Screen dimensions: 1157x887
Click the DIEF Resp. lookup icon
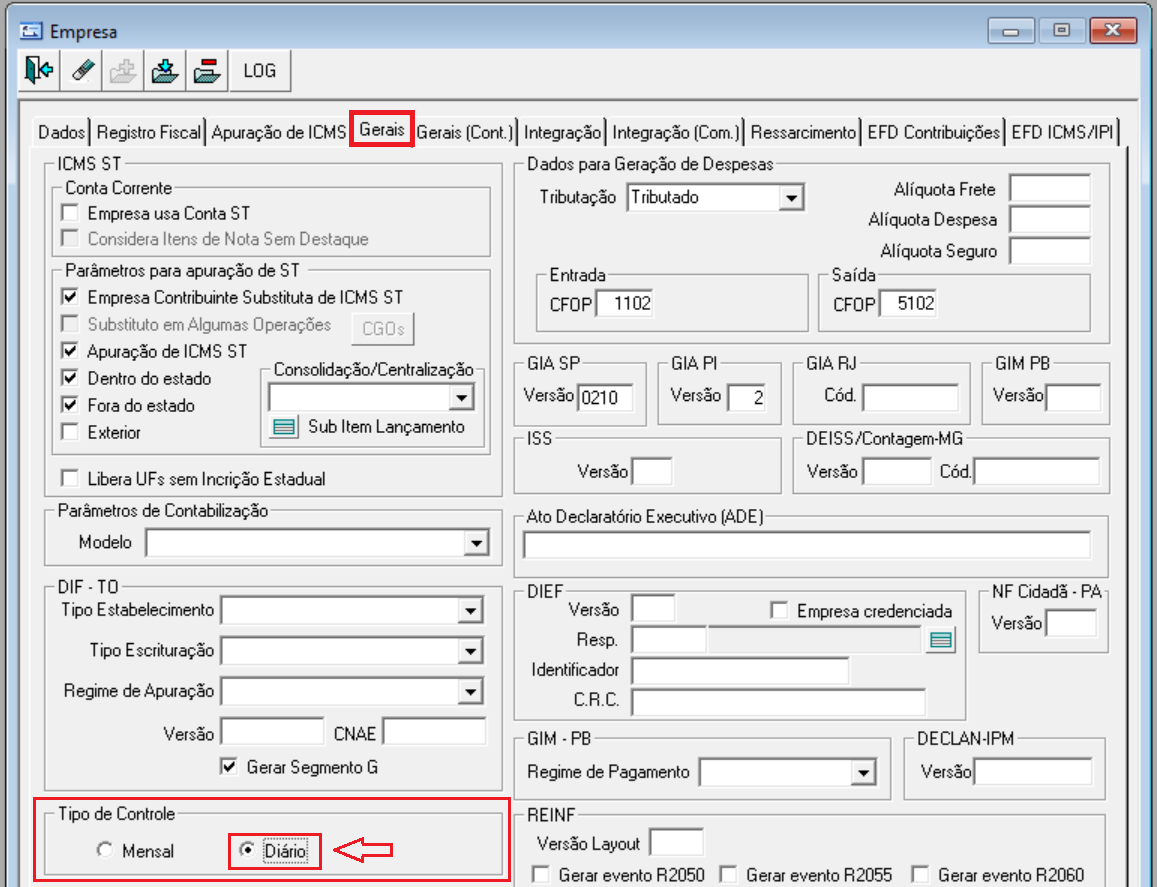pos(941,640)
